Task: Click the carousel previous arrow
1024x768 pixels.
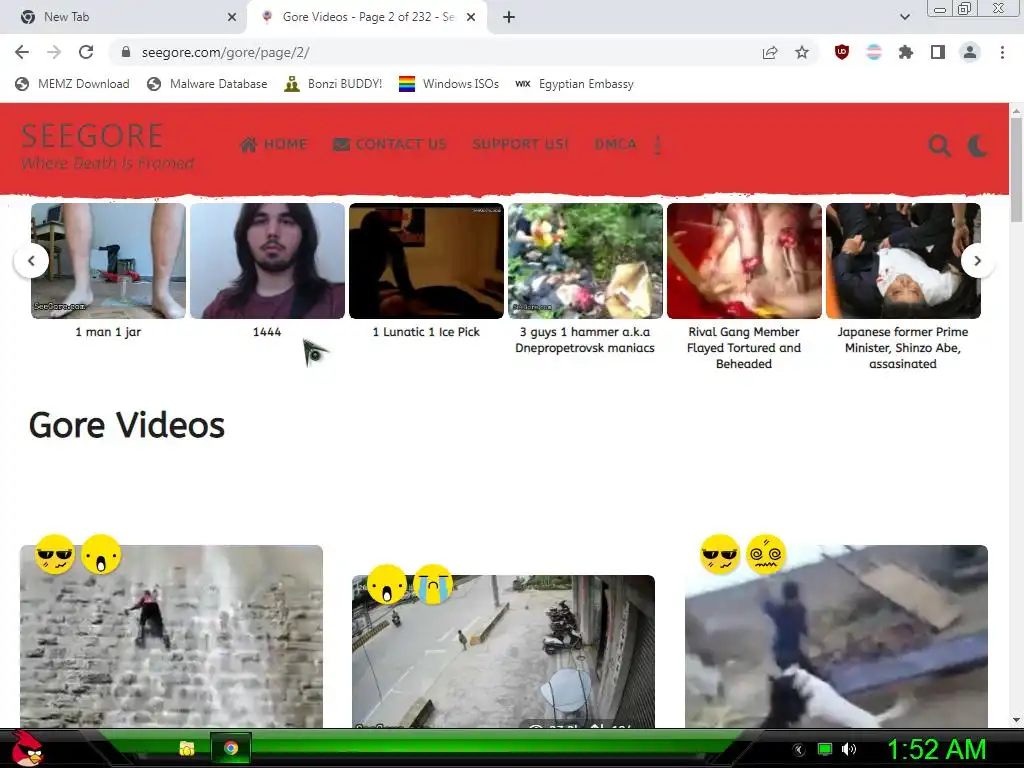Action: (x=31, y=261)
